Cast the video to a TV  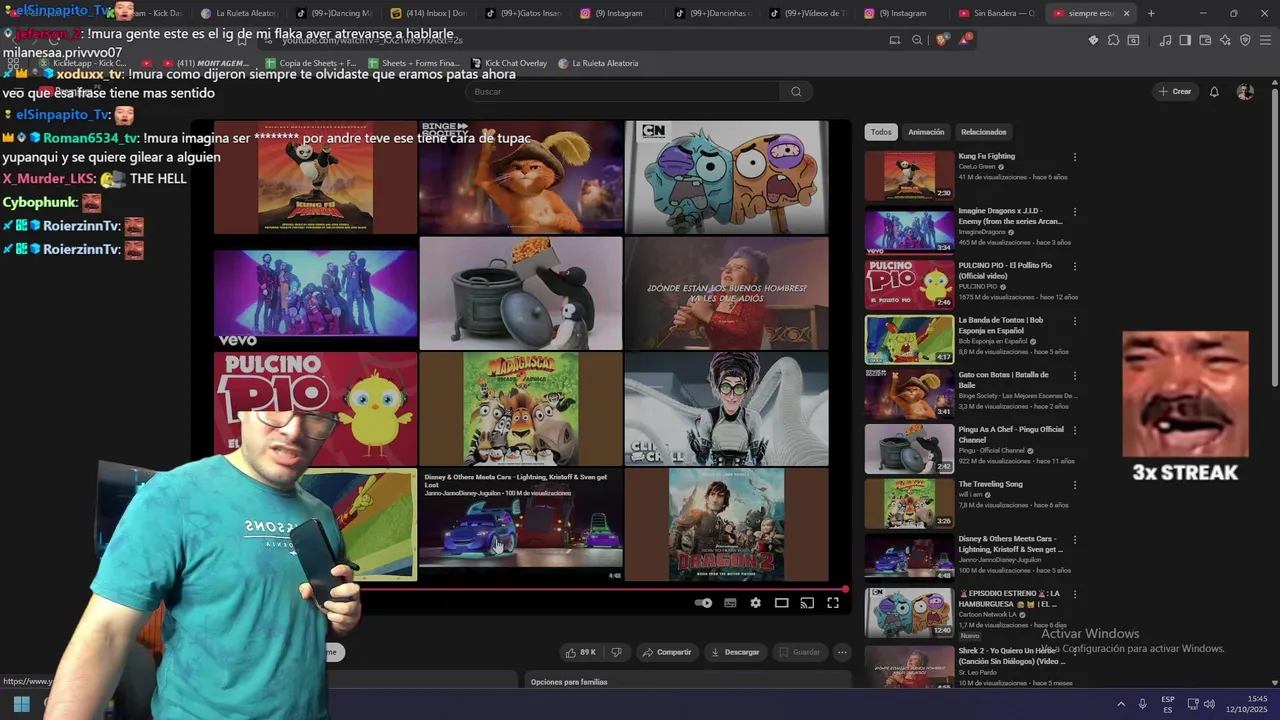tap(807, 603)
